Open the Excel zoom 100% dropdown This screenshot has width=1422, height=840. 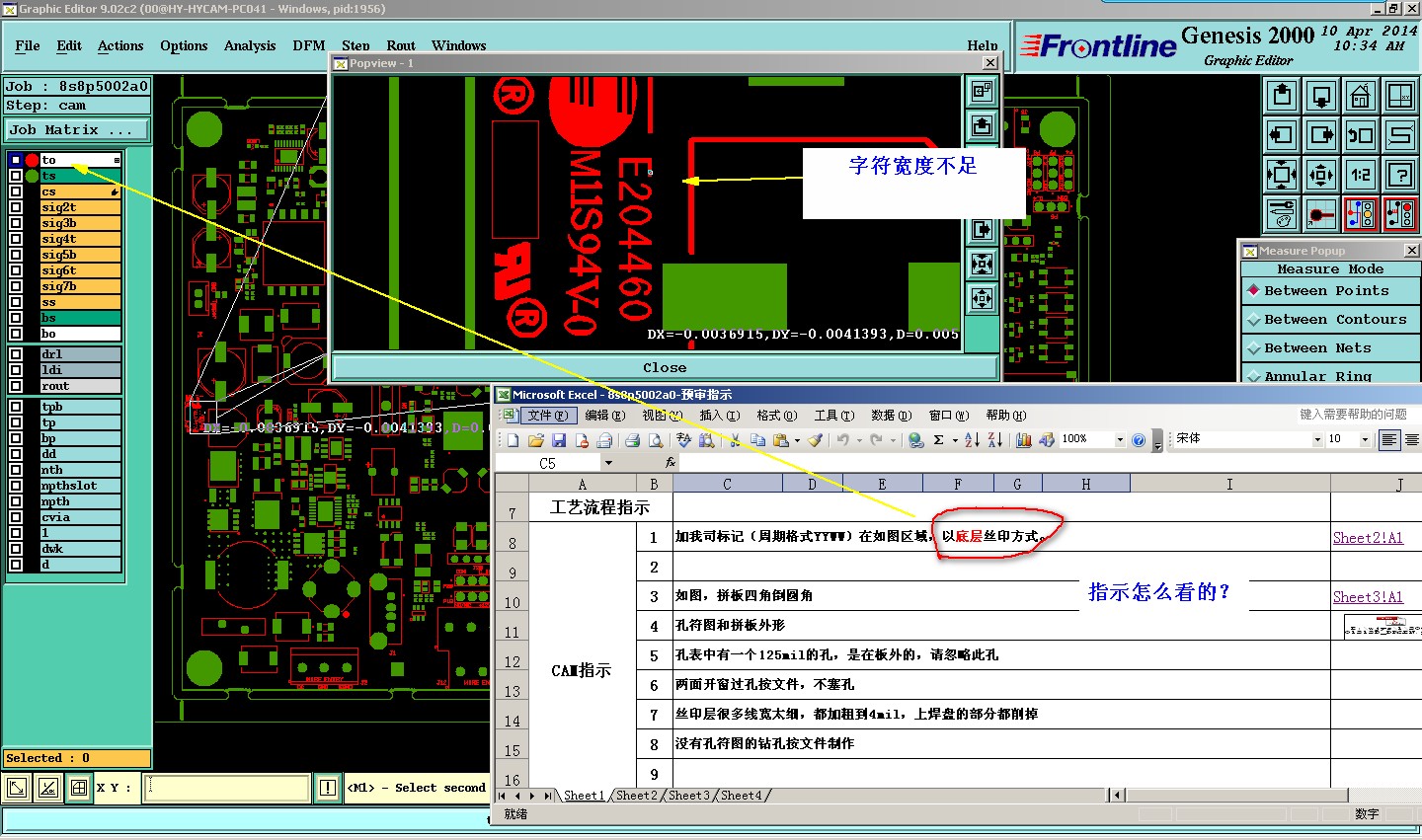coord(1120,440)
